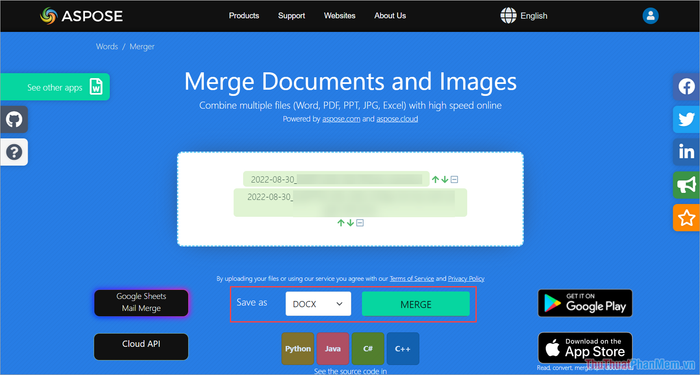Screen dimensions: 700x375
Task: Share on LinkedIn
Action: point(686,152)
